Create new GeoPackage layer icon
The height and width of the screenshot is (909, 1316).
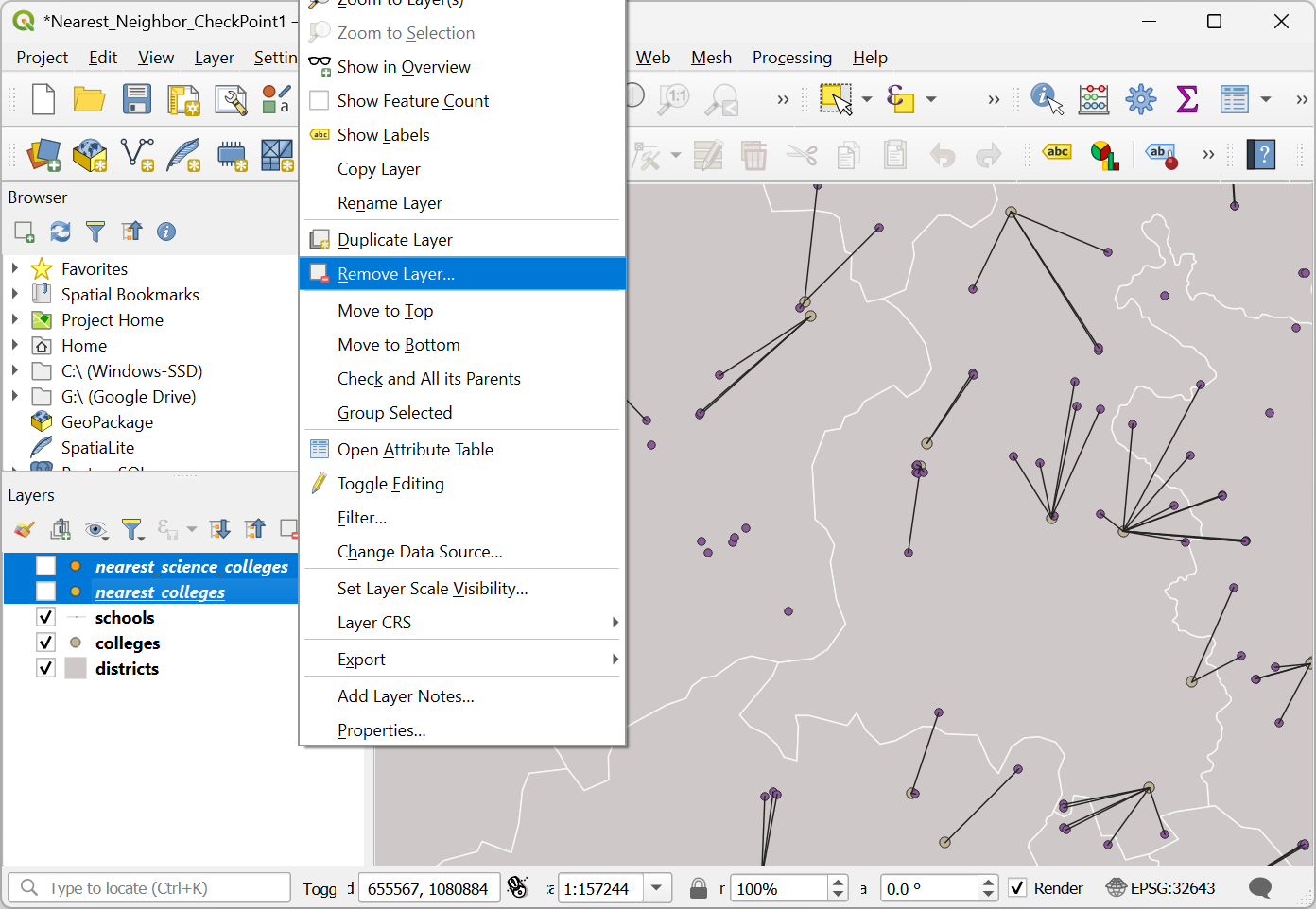click(90, 155)
